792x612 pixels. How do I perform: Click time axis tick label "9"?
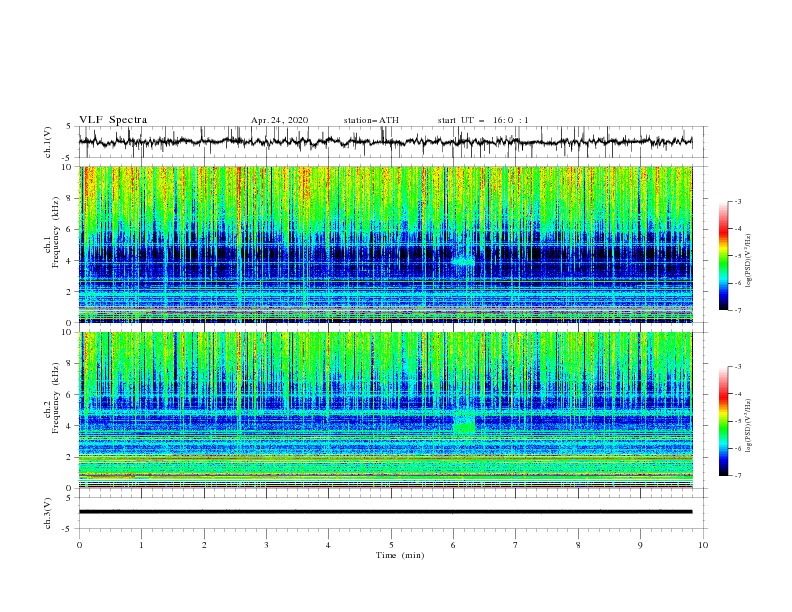pos(640,545)
